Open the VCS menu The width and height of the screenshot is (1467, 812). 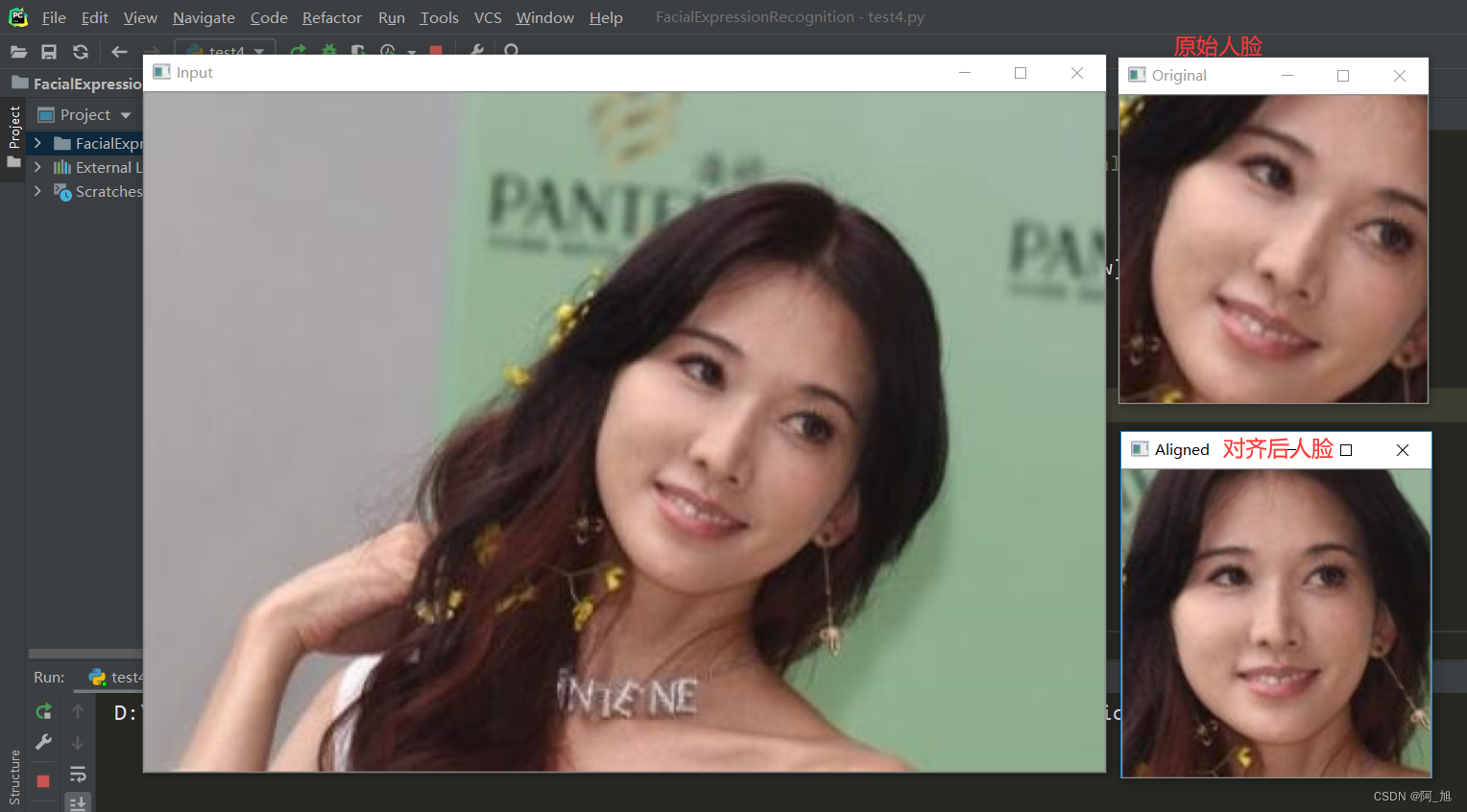point(488,17)
